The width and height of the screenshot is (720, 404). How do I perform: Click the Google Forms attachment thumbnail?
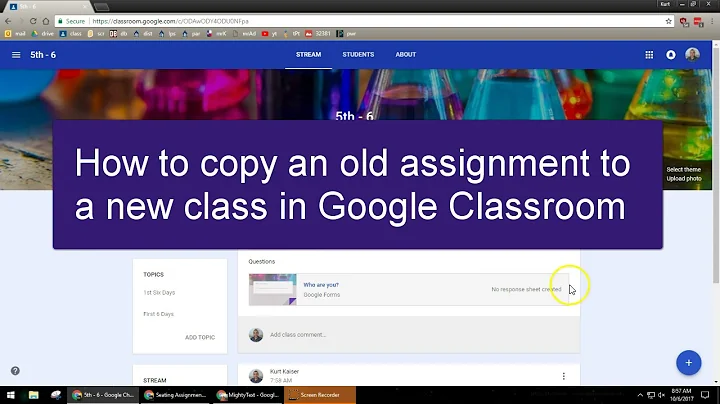[273, 290]
